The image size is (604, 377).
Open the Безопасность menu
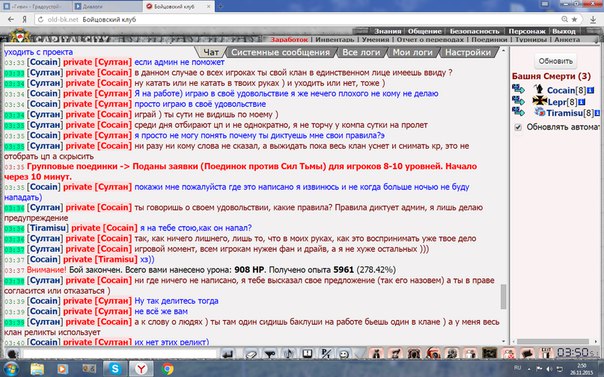475,31
